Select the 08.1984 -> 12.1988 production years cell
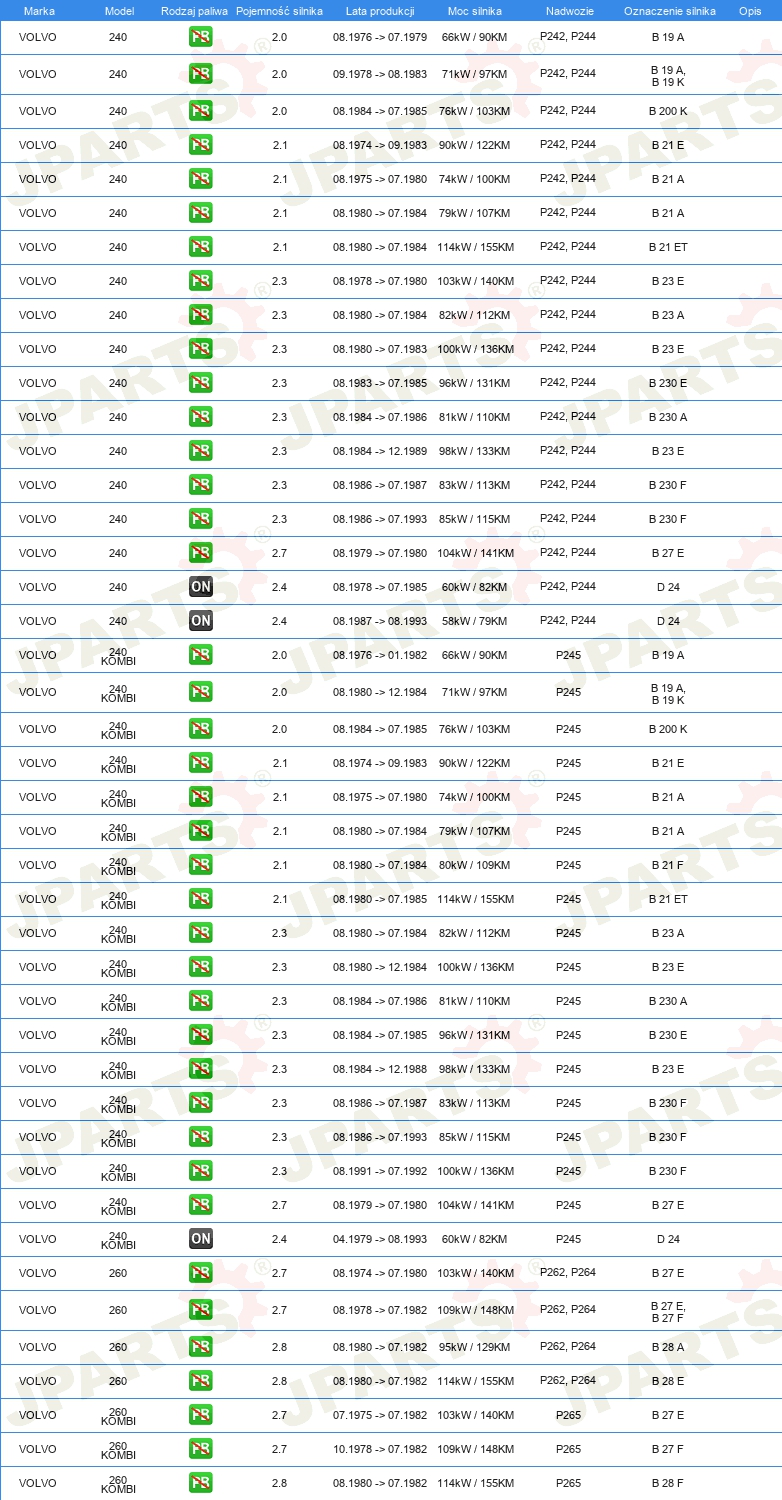 (380, 1069)
